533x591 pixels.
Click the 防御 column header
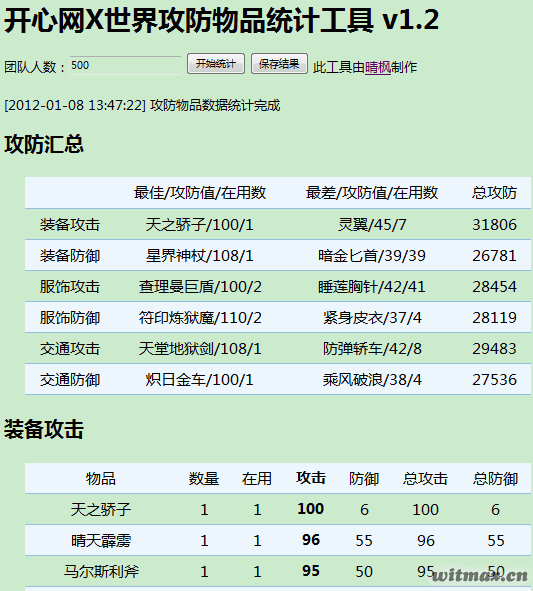click(x=364, y=479)
